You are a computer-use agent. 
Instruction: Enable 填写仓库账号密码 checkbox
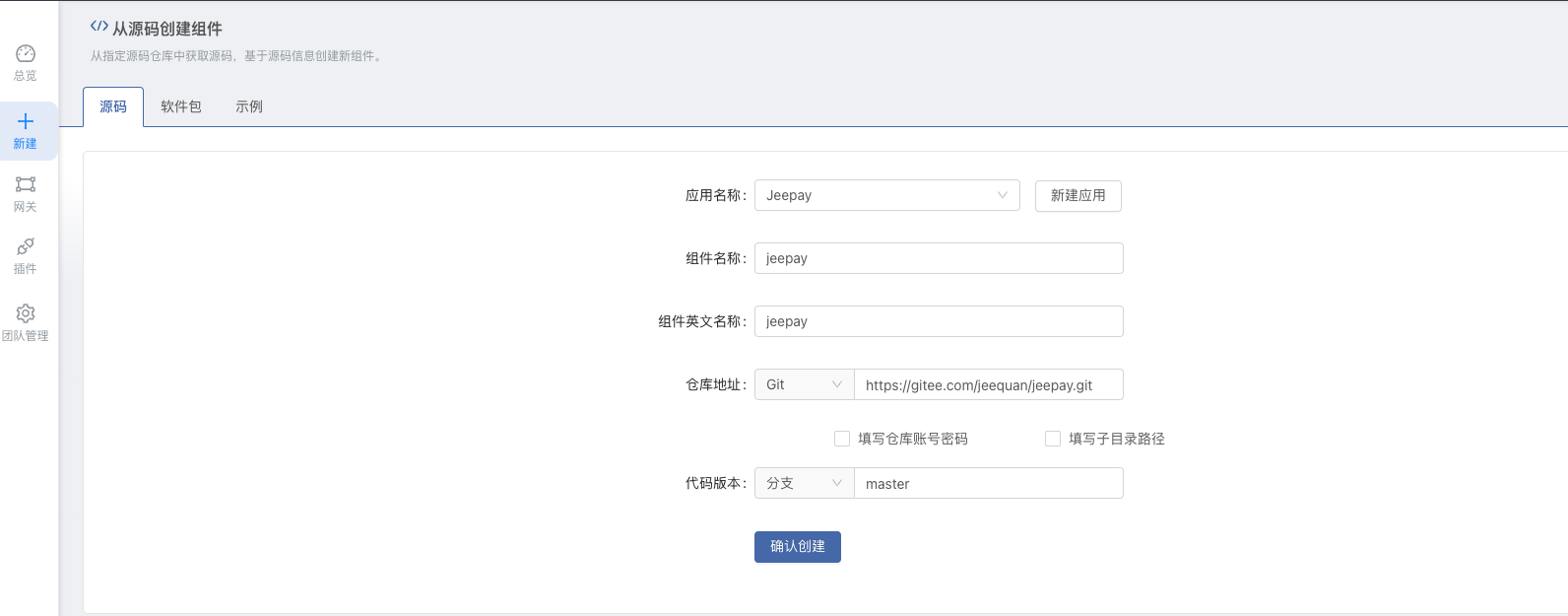(x=842, y=439)
